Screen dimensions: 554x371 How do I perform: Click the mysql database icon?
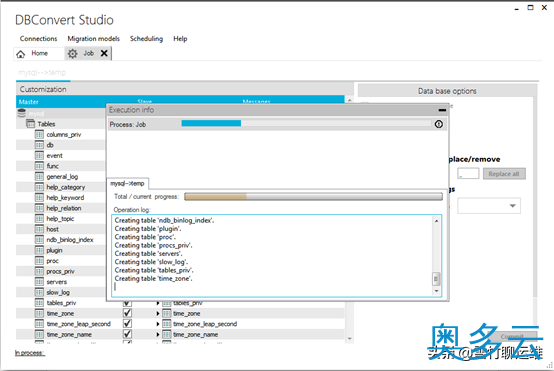pyautogui.click(x=22, y=113)
